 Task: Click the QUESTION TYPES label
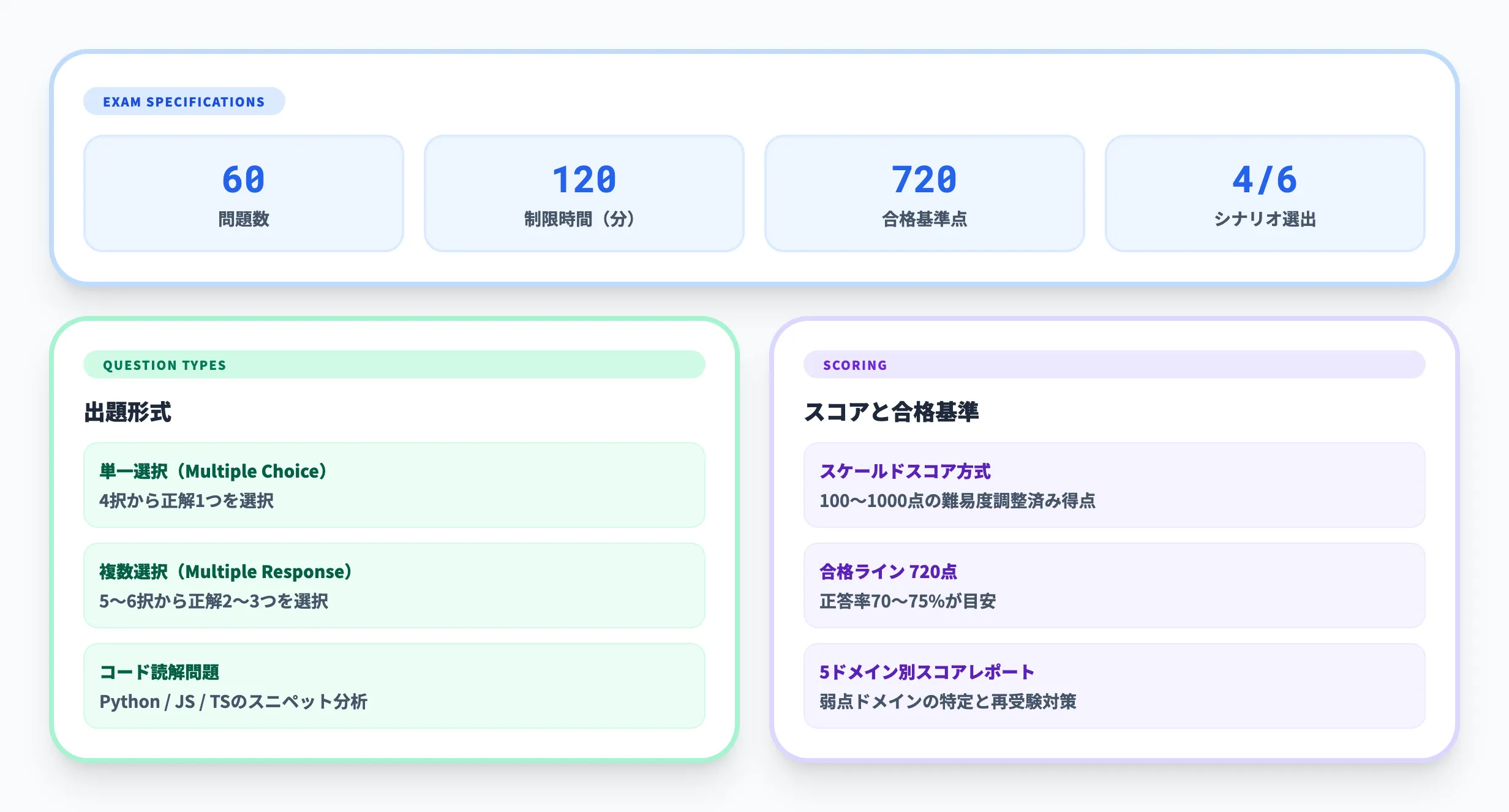[394, 365]
